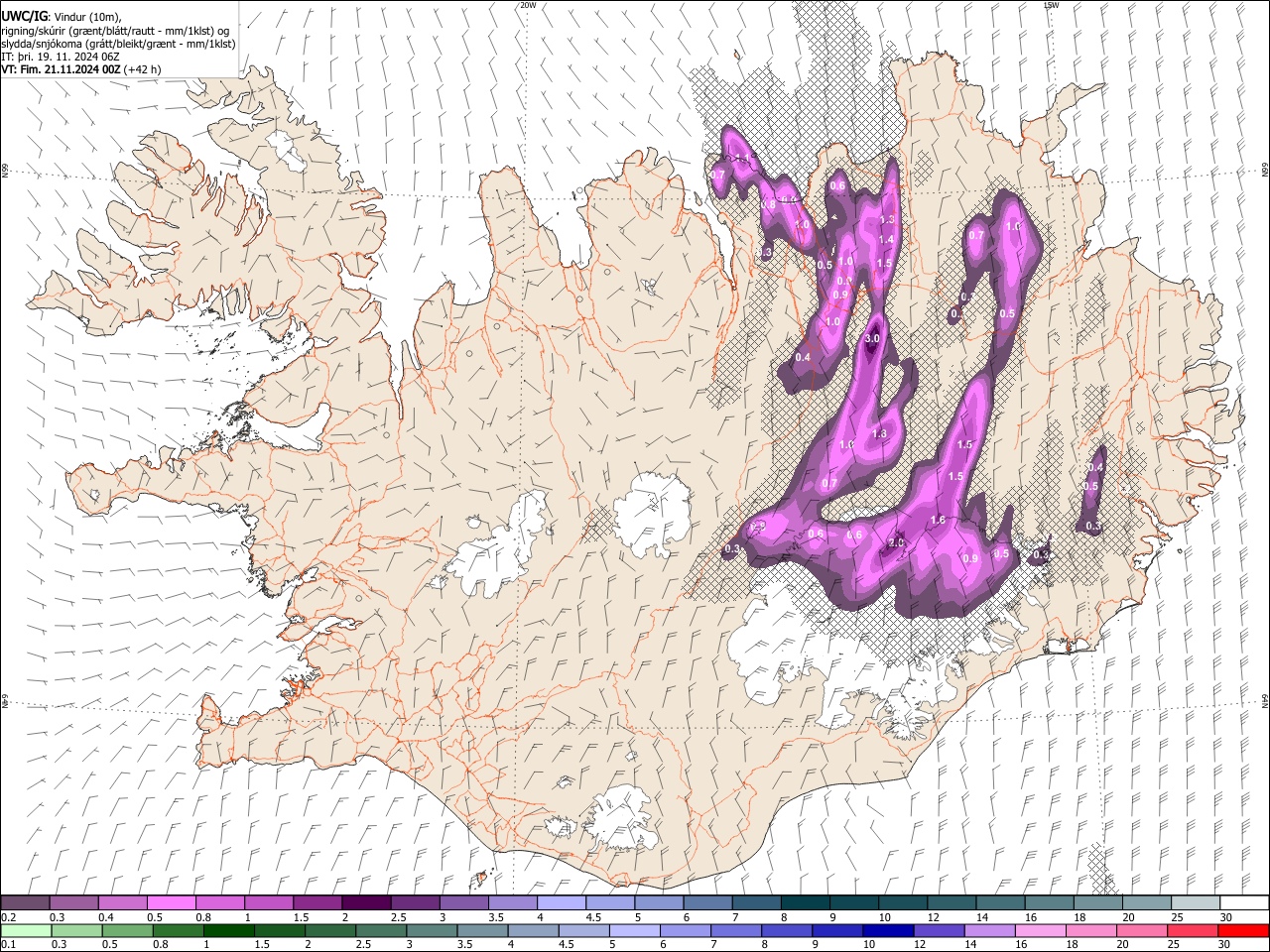Click the navy blue 10–12 rain legend swatch
Image resolution: width=1270 pixels, height=952 pixels.
coord(888,931)
